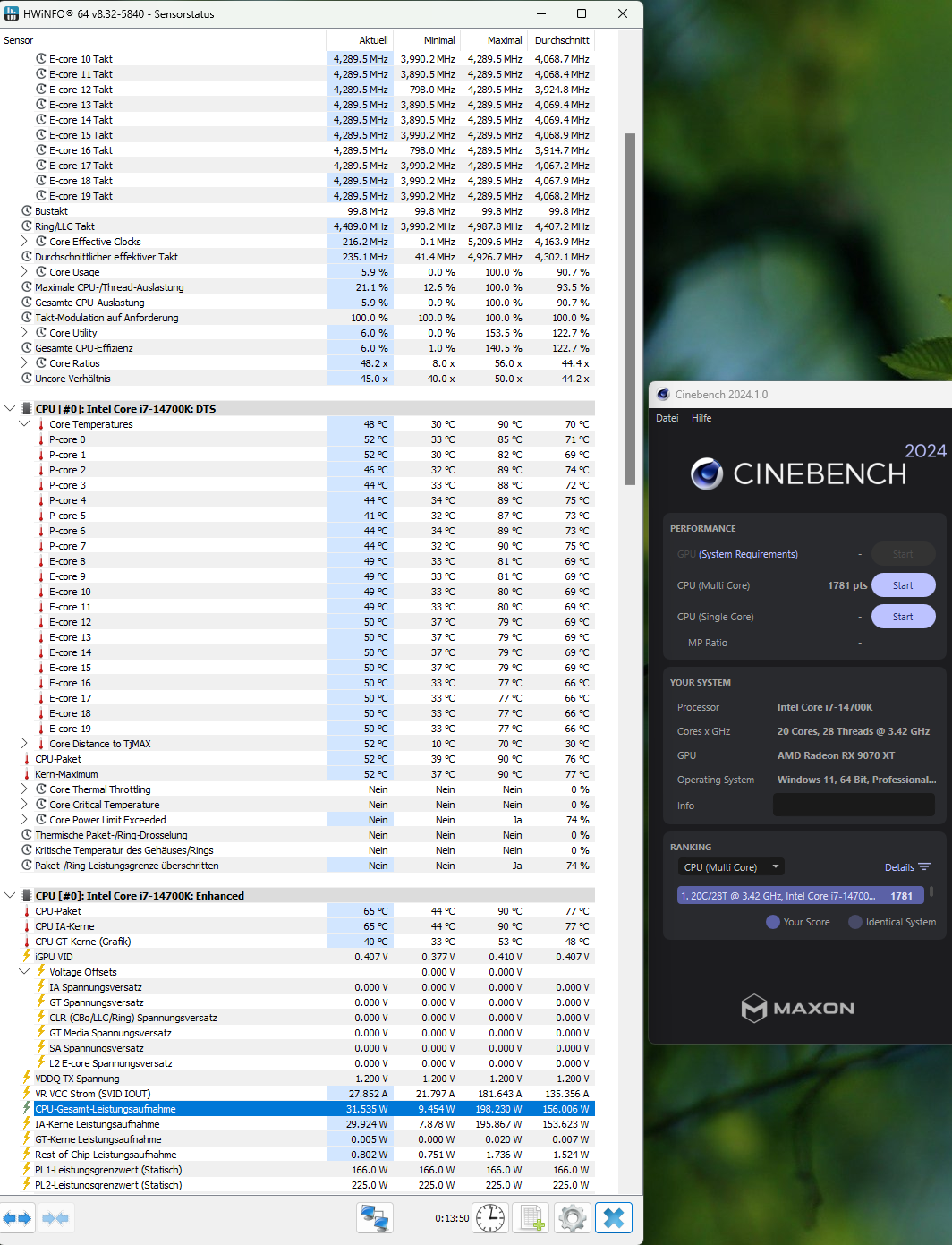Open HWiNFO settings via the gear icon
The image size is (952, 1245).
(572, 1218)
